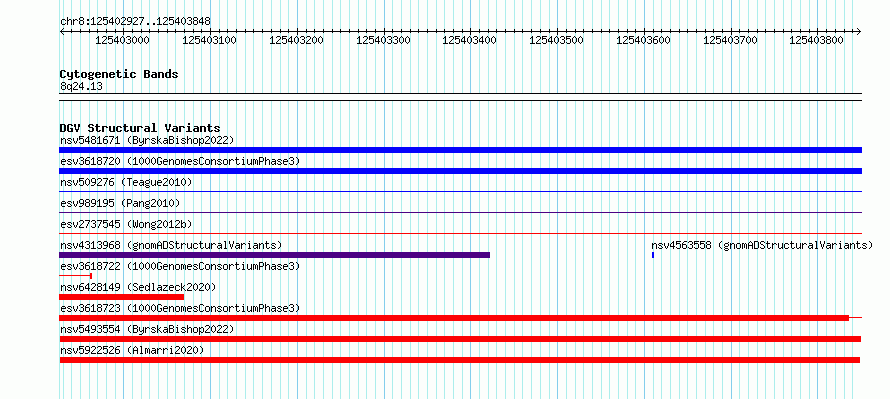Click the nsv5481671 ByrskaBishop2022 variant label
This screenshot has height=399, width=890.
[x=147, y=140]
